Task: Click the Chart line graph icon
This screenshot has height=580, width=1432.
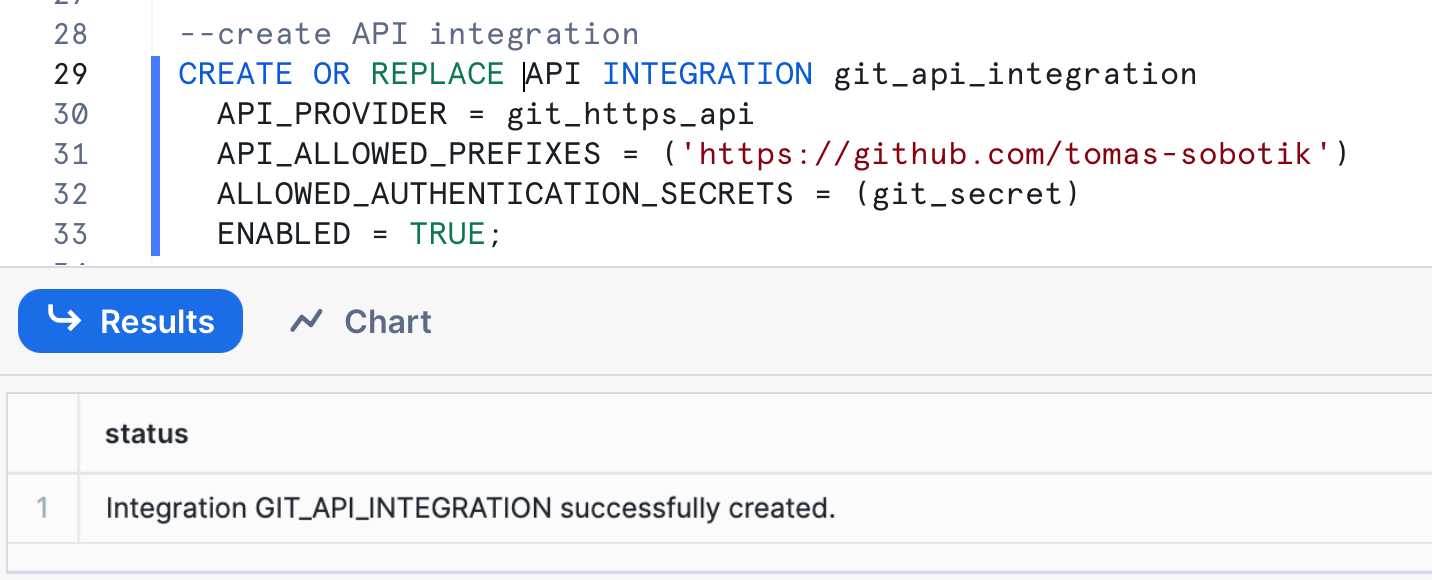Action: tap(306, 321)
